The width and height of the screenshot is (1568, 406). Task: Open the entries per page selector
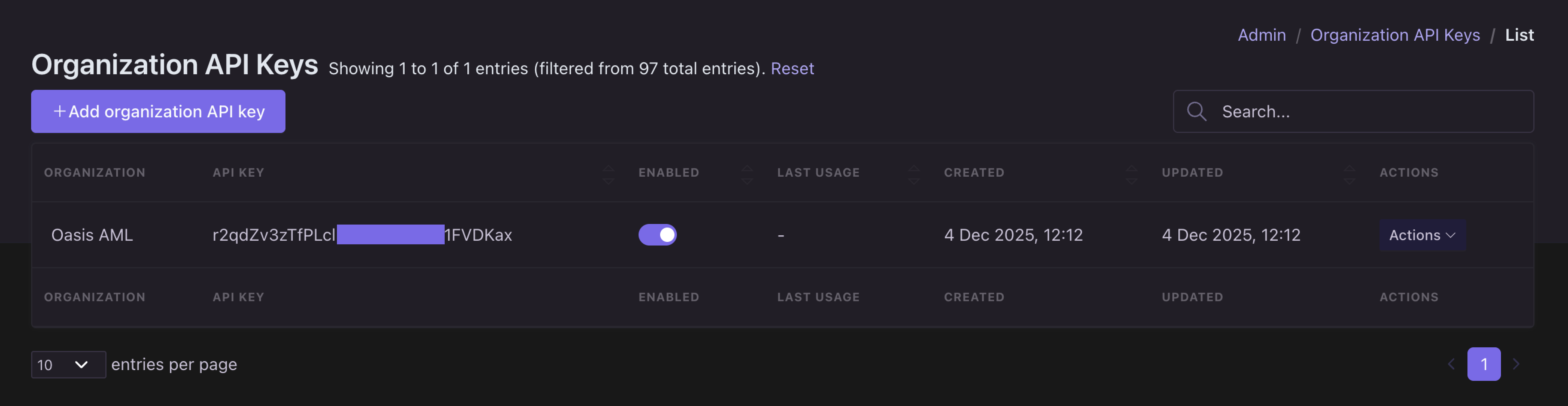[x=68, y=365]
